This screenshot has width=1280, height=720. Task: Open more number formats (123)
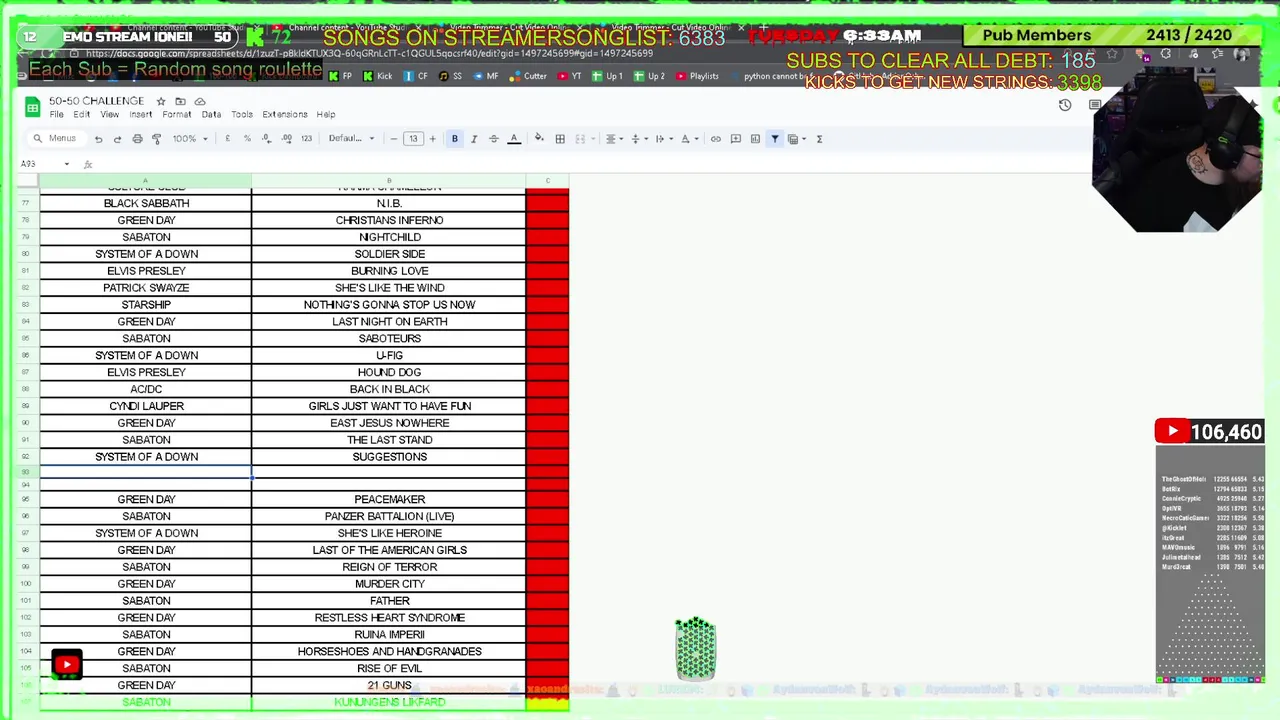point(306,139)
